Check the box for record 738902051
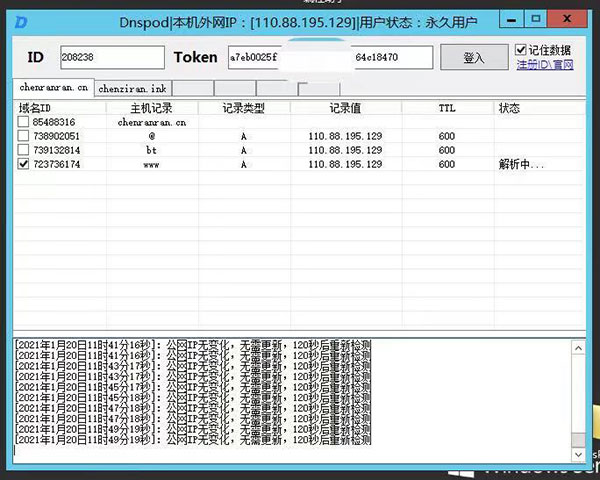 (x=23, y=136)
